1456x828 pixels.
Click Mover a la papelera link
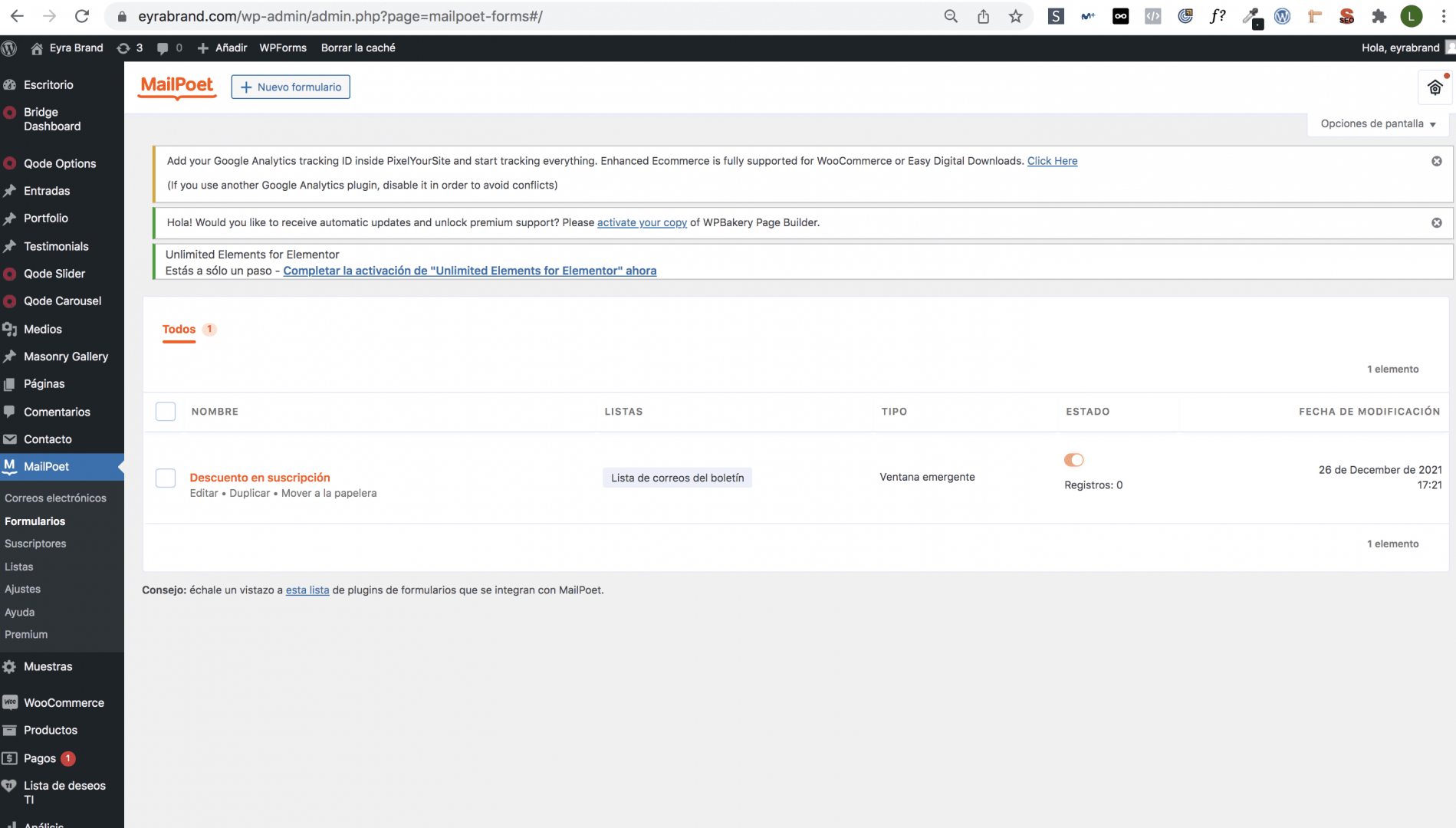point(329,493)
